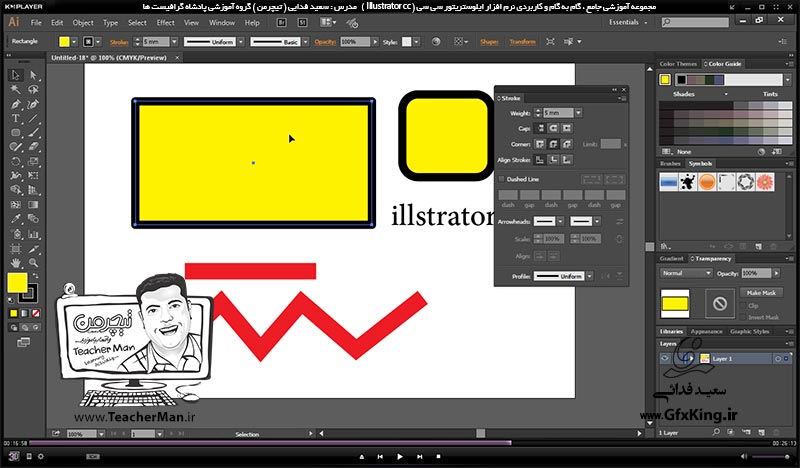Viewport: 800px width, 468px height.
Task: Open the Effect menu
Action: click(165, 22)
